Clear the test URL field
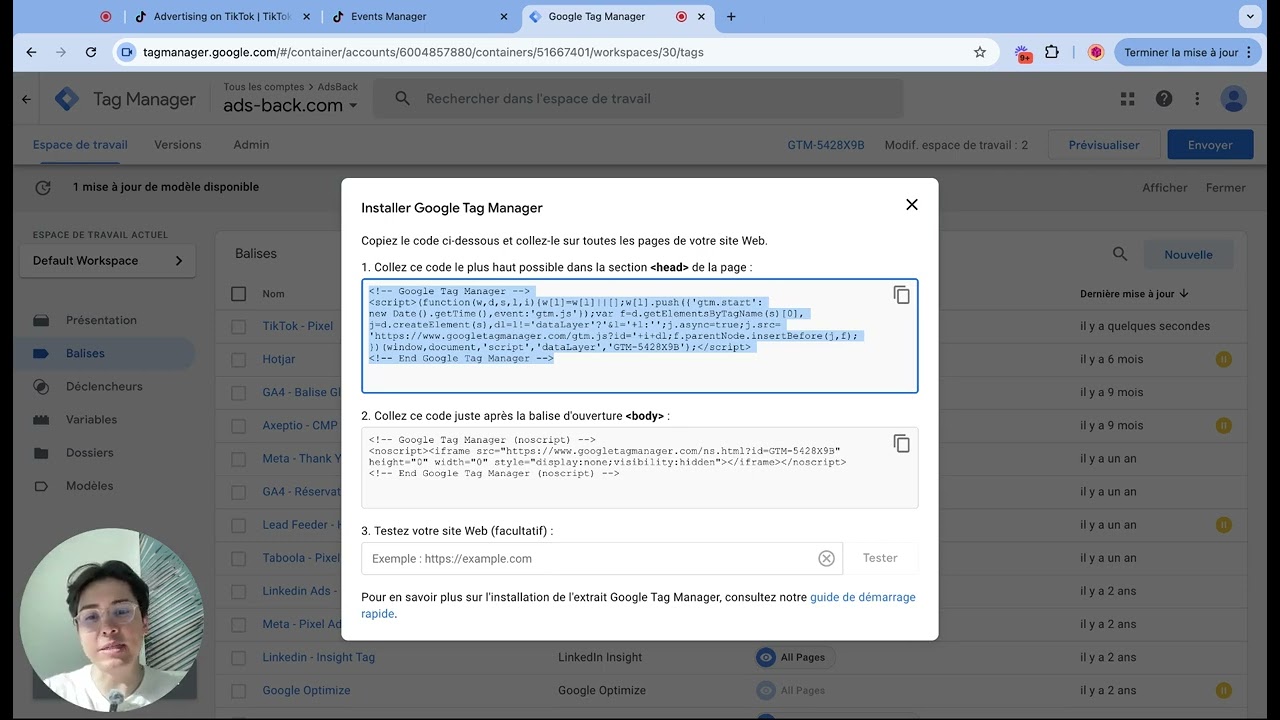Viewport: 1280px width, 720px height. click(826, 558)
